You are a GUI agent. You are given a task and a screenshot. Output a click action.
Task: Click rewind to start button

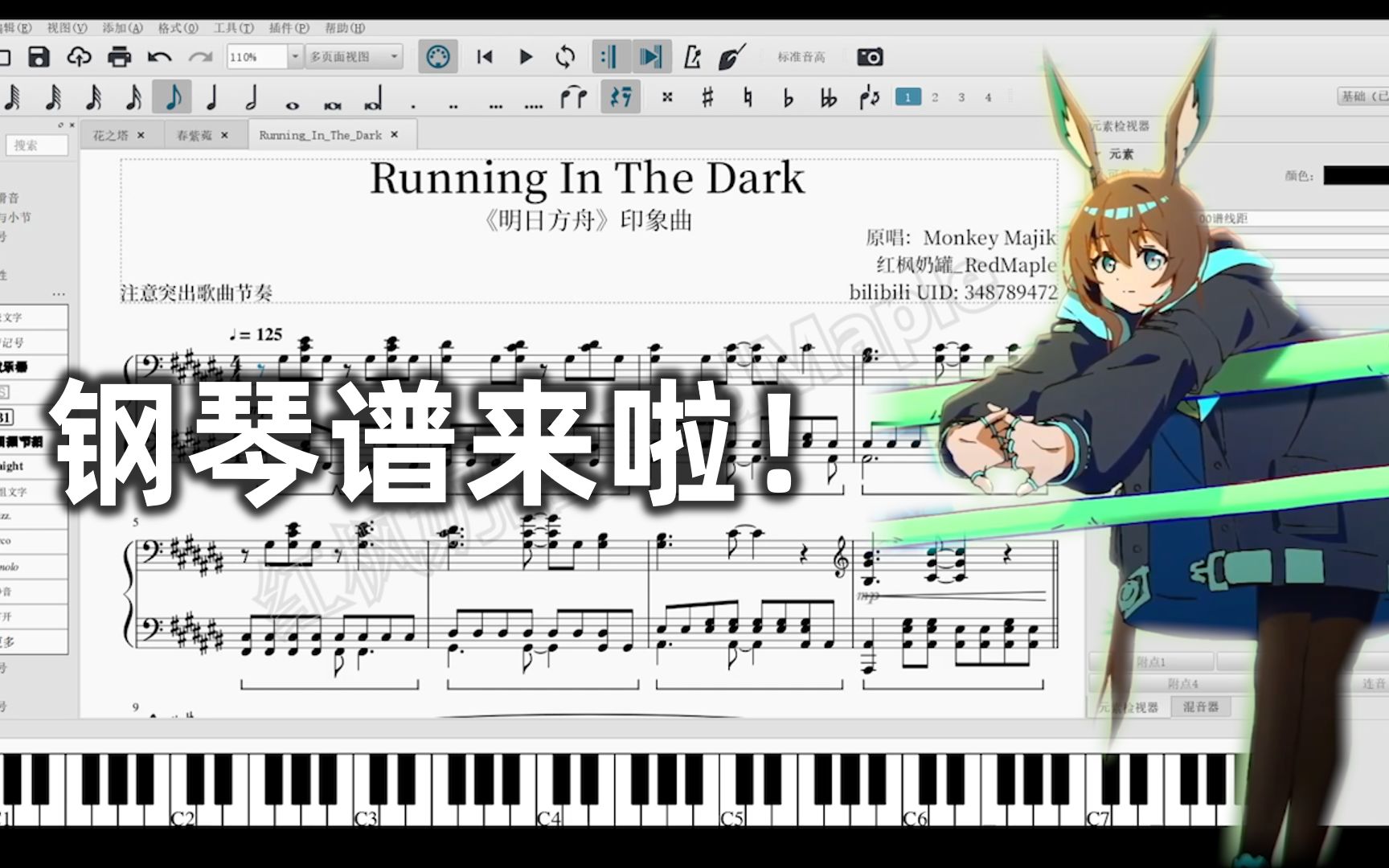pyautogui.click(x=484, y=57)
